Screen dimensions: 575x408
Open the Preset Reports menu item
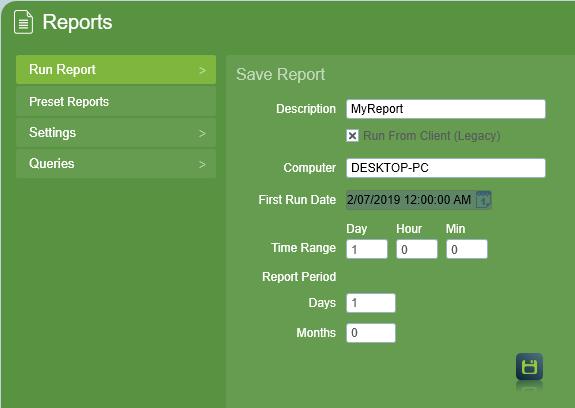[x=116, y=102]
